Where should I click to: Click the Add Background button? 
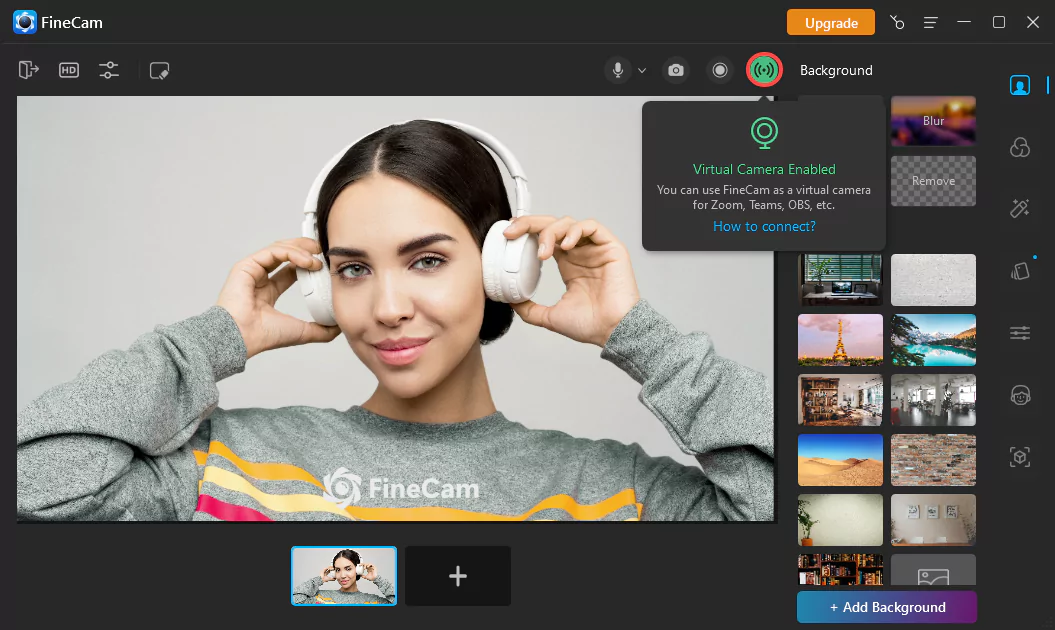coord(887,607)
